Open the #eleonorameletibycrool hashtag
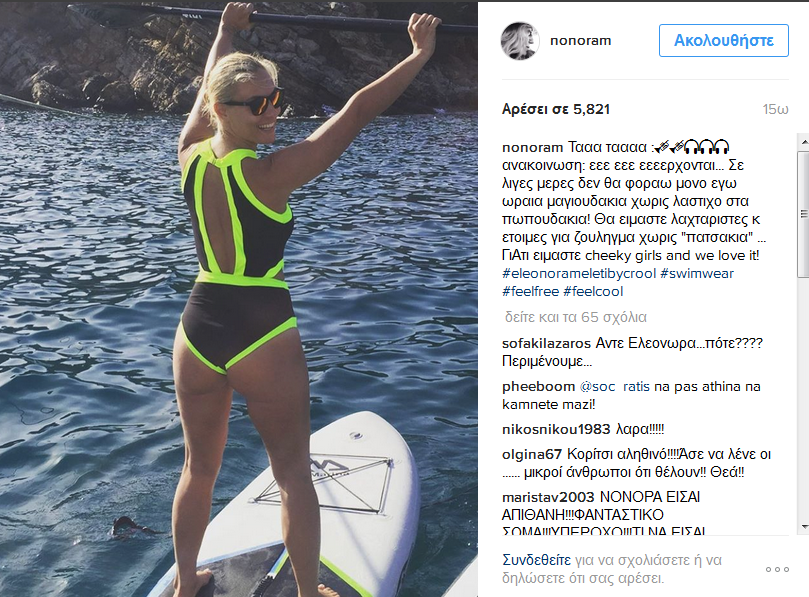Viewport: 809px width, 597px height. coord(579,273)
